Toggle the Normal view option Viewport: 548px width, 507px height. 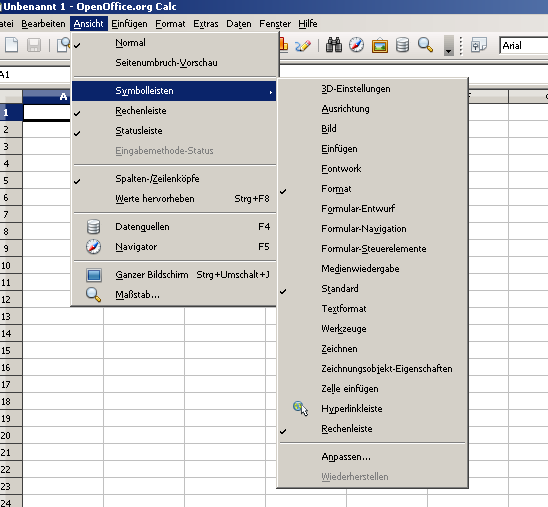coord(174,43)
